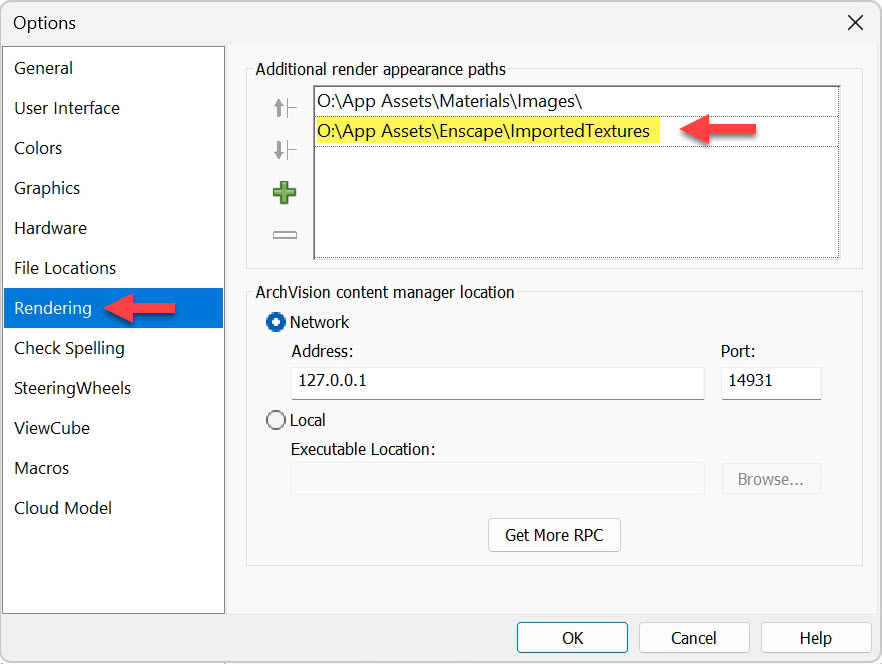Select the Network content manager option
The width and height of the screenshot is (882, 664).
click(x=275, y=322)
